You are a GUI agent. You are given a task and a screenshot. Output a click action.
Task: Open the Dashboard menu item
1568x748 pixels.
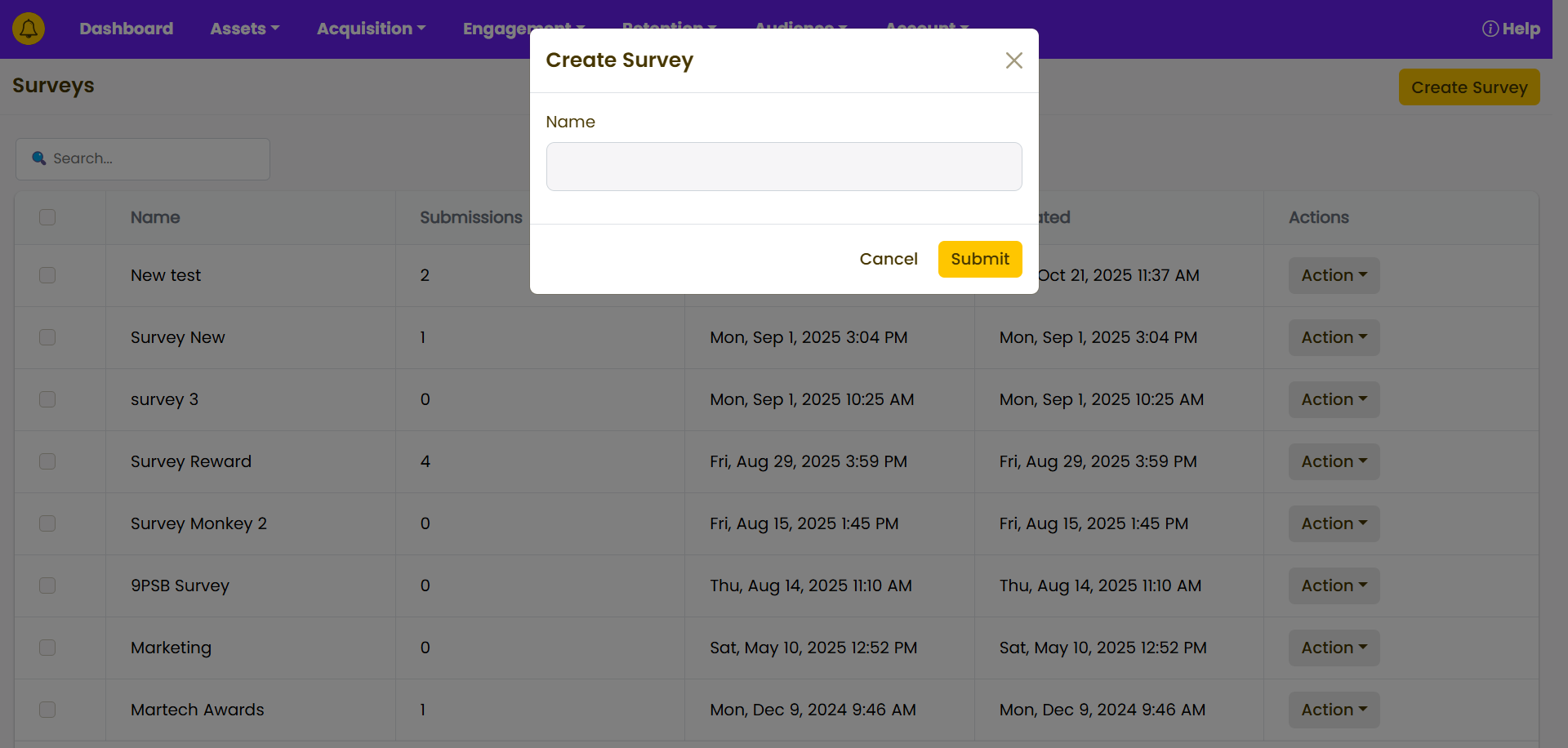click(126, 29)
